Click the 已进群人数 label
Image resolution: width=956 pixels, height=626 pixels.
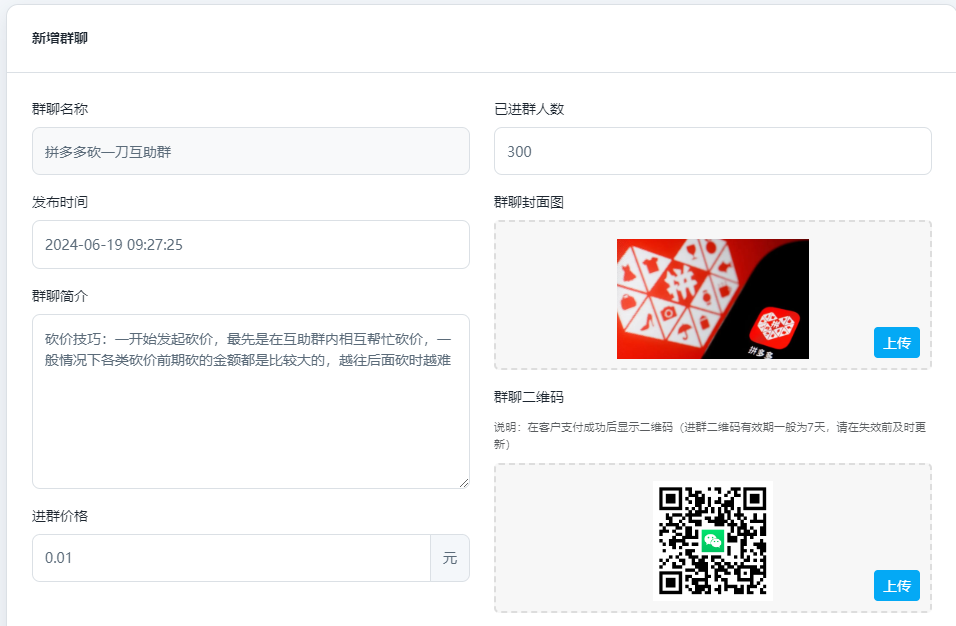click(x=529, y=109)
